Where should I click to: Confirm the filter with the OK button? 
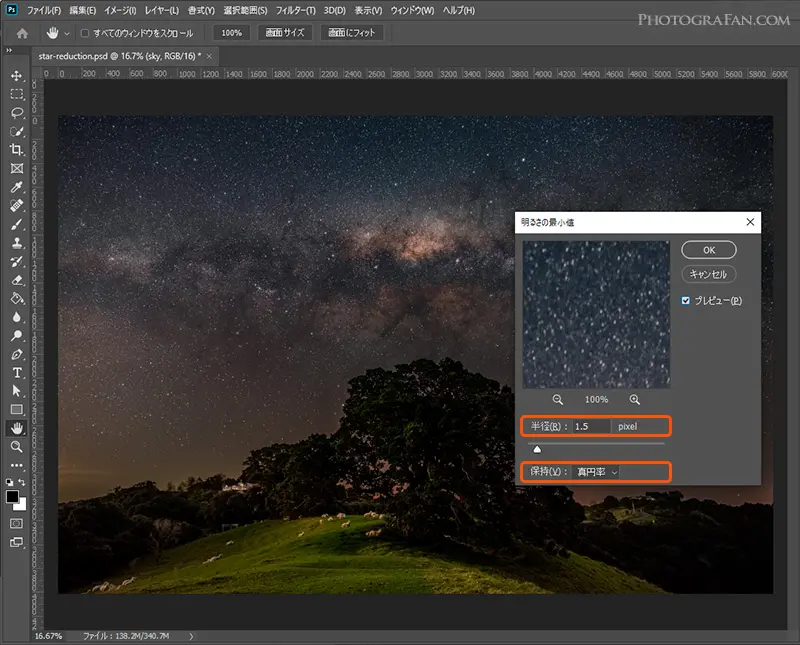pos(709,250)
